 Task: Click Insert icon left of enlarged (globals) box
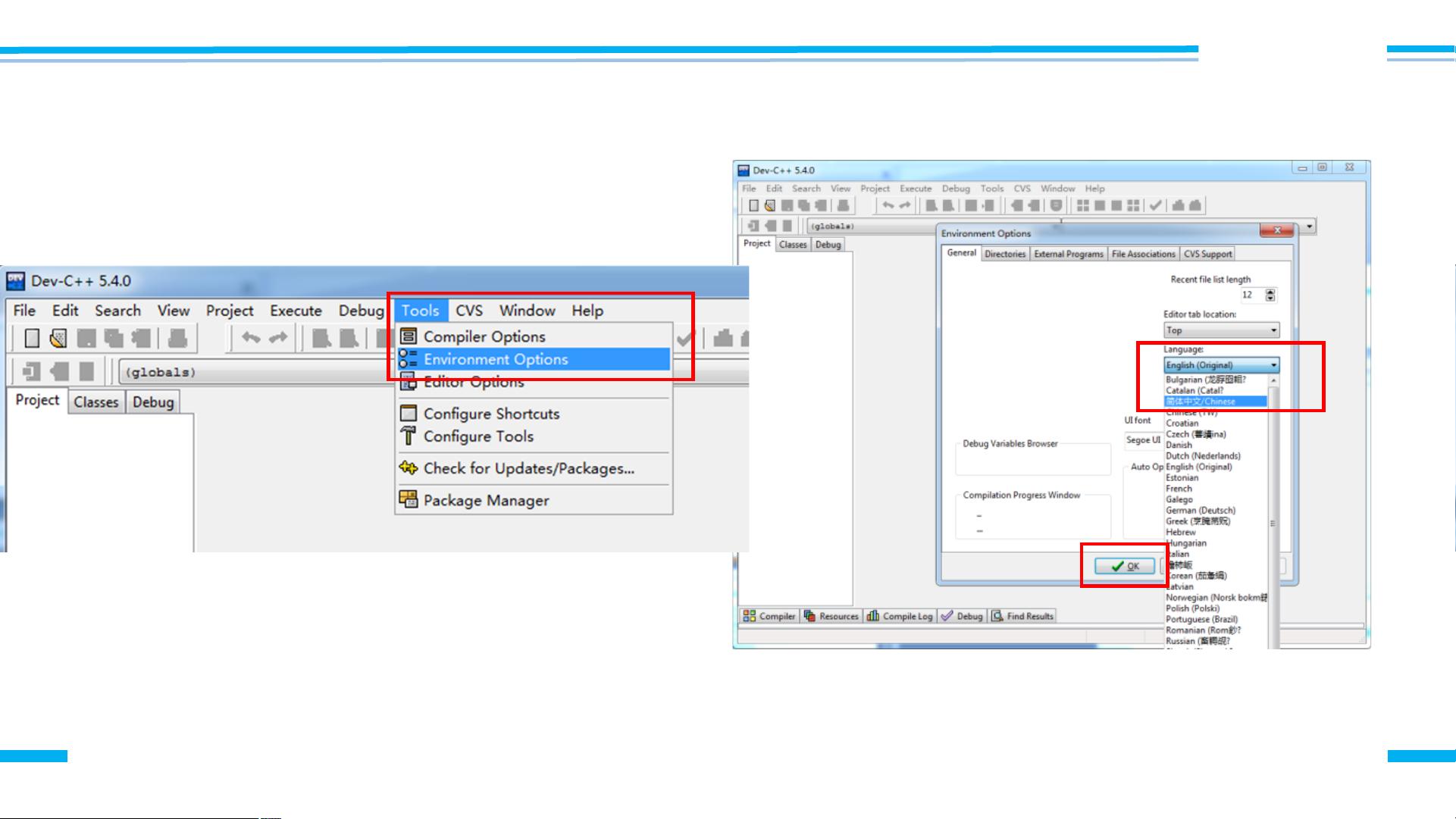click(x=31, y=372)
